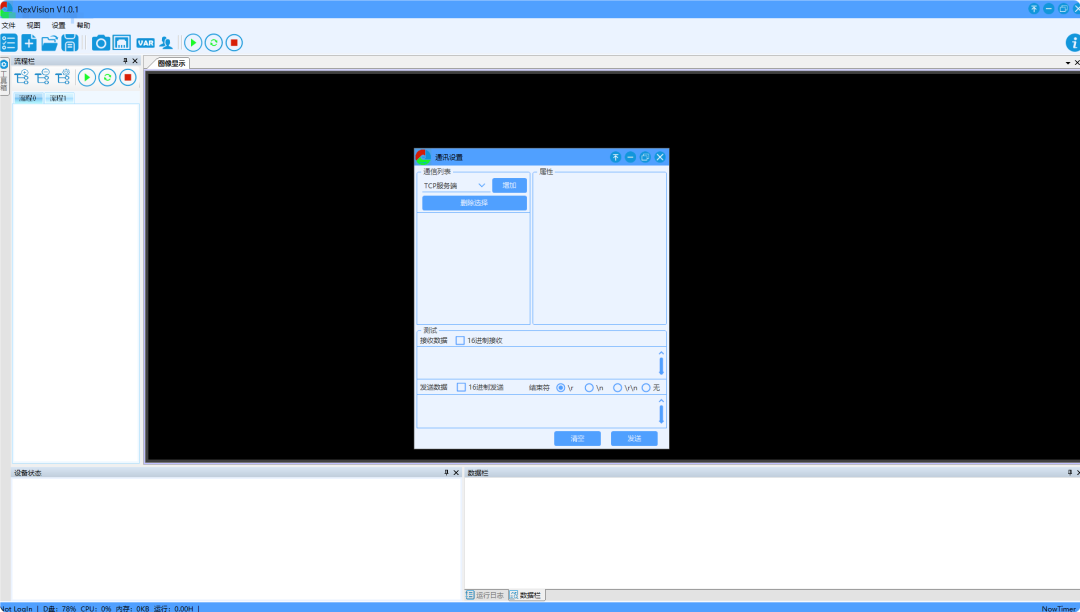This screenshot has width=1080, height=612.
Task: Pin the 通讯设置 dialog on top
Action: point(616,157)
